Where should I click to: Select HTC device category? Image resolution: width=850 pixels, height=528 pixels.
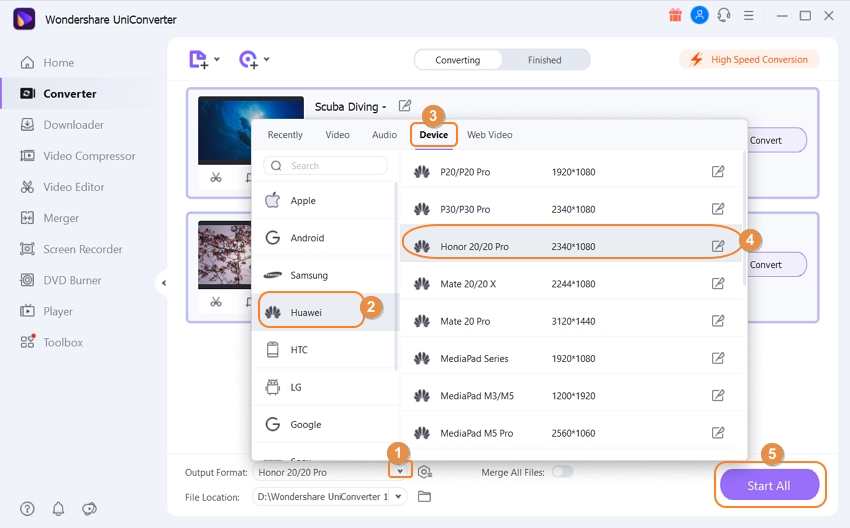[325, 350]
